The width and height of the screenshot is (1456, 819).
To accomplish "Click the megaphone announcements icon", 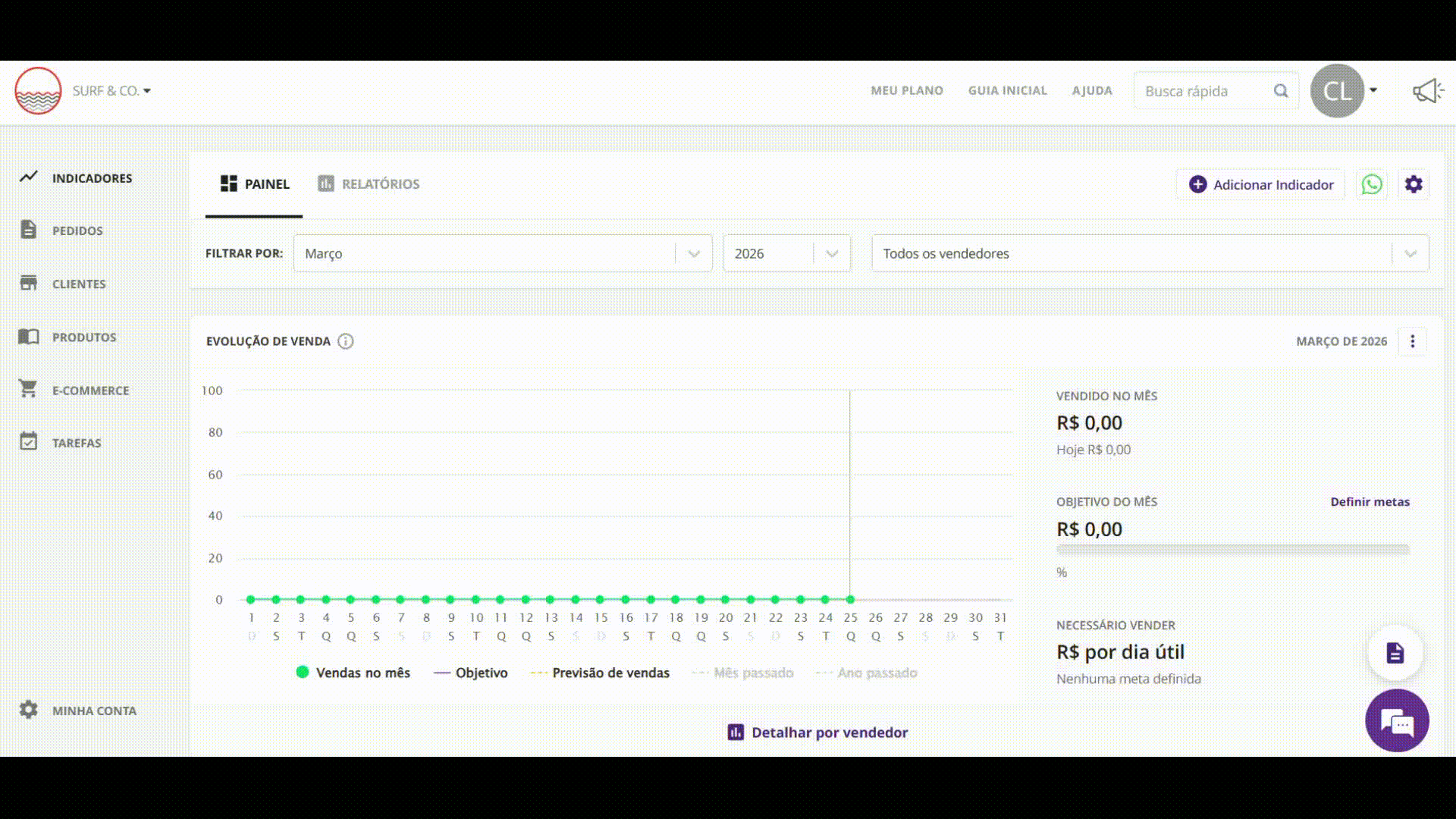I will click(1427, 91).
